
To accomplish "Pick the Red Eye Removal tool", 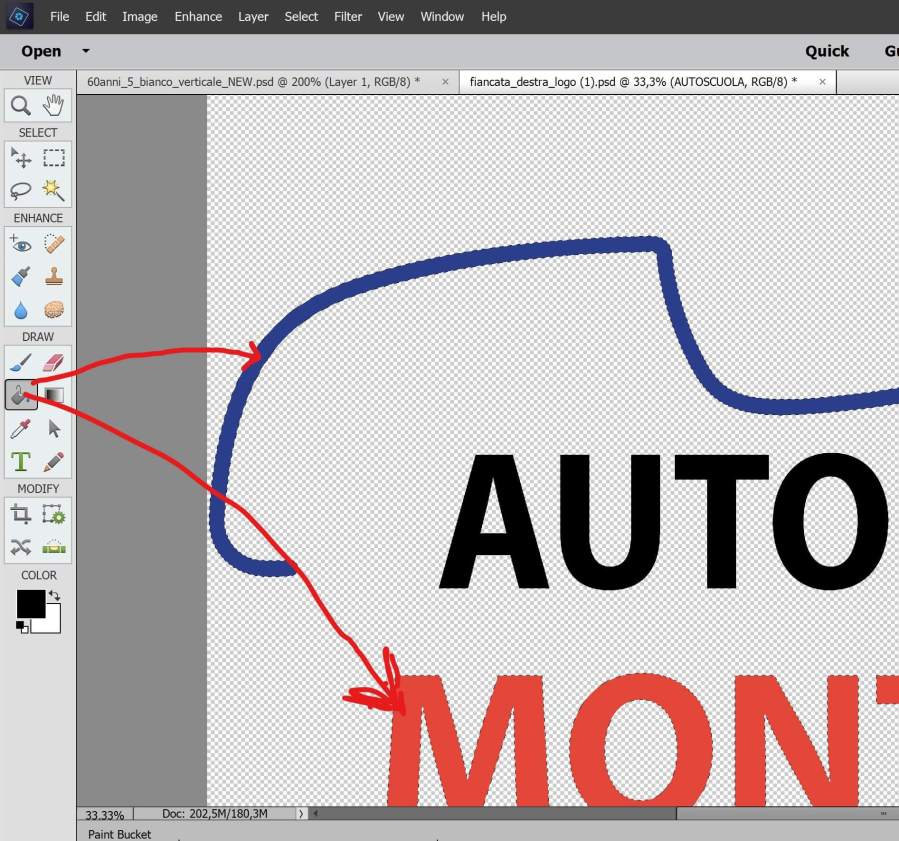I will 21,244.
